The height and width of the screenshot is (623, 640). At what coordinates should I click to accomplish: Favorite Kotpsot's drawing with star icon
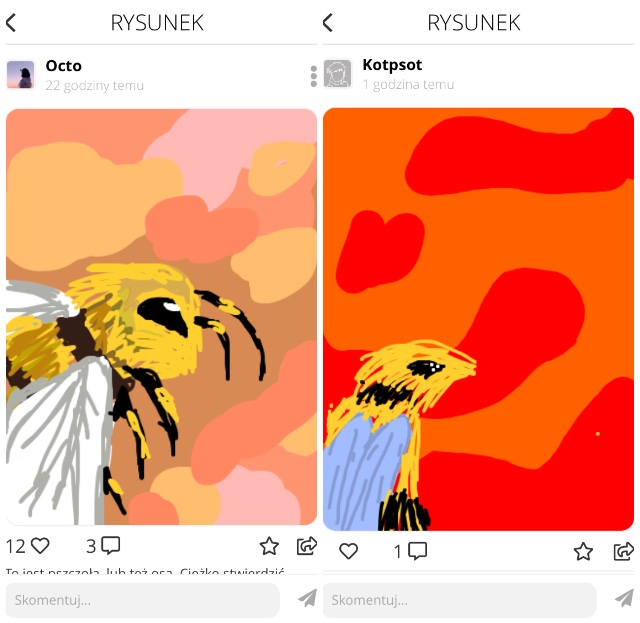coord(583,552)
